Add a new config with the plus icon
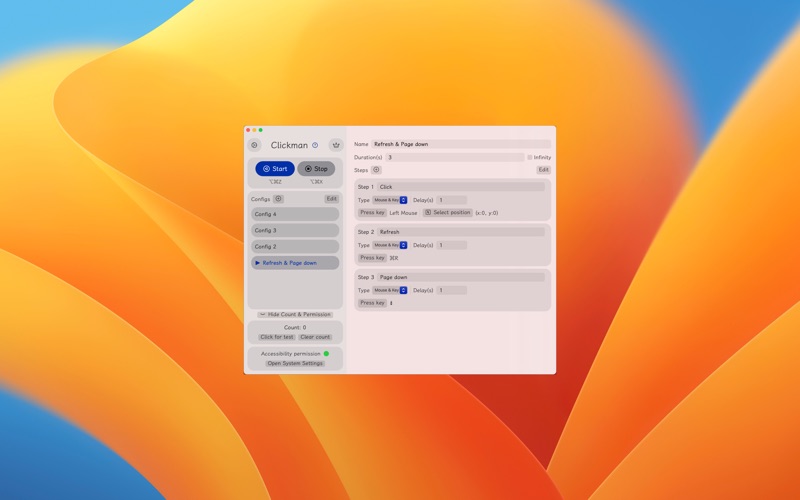The height and width of the screenshot is (500, 800). pyautogui.click(x=278, y=199)
